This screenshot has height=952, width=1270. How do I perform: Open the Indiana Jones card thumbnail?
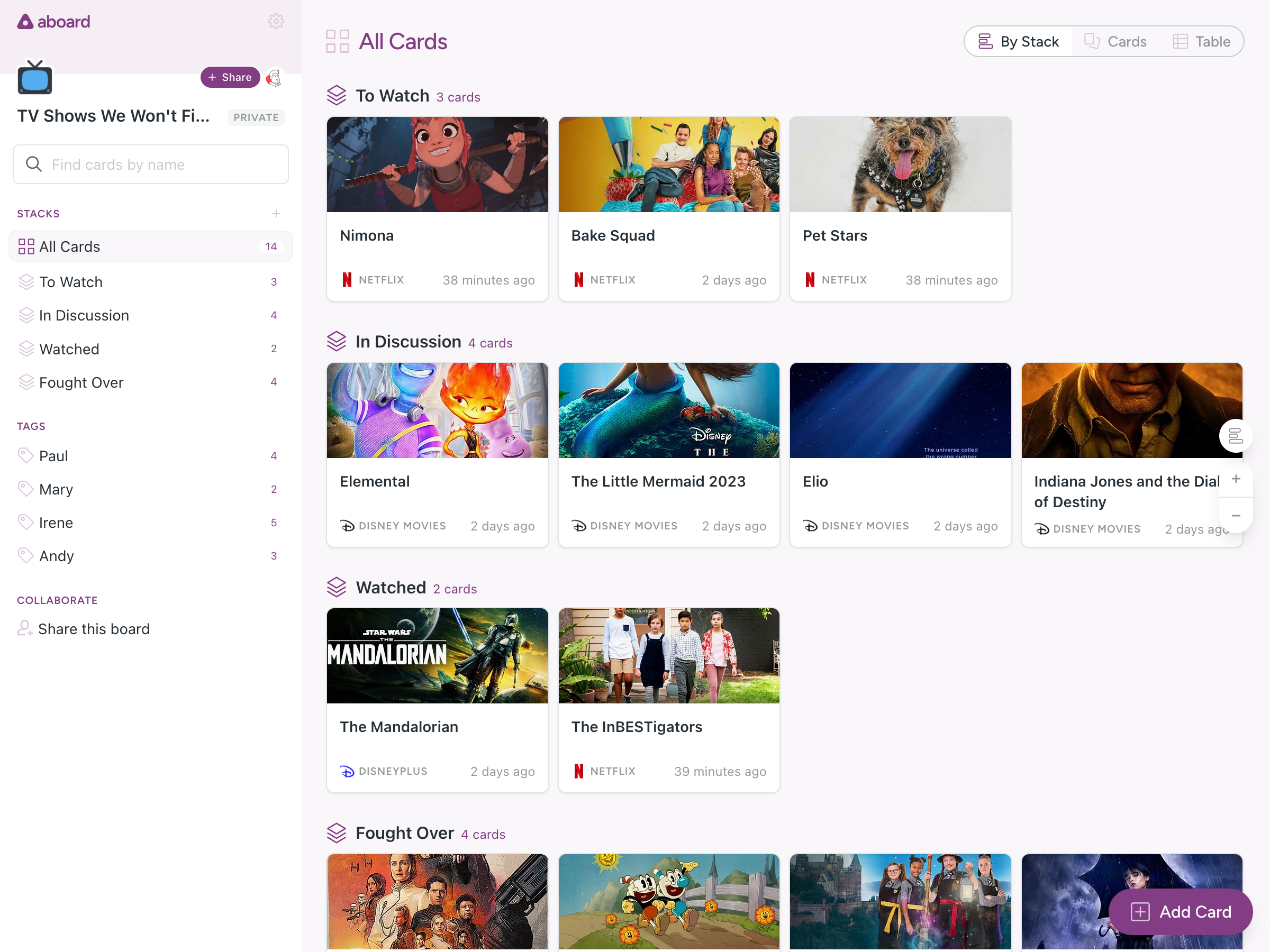[x=1132, y=410]
